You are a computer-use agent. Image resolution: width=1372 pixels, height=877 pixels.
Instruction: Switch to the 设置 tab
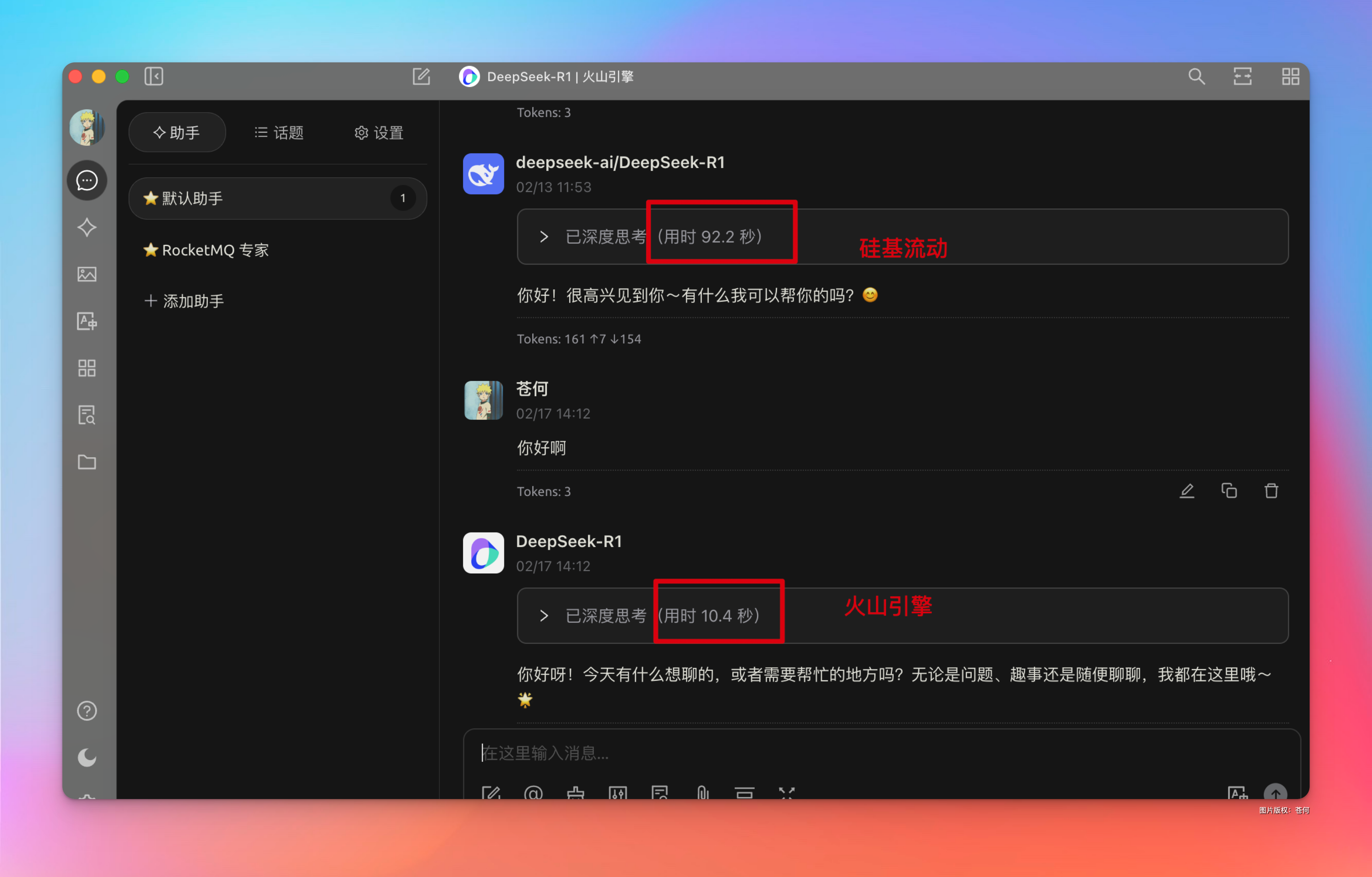point(379,133)
